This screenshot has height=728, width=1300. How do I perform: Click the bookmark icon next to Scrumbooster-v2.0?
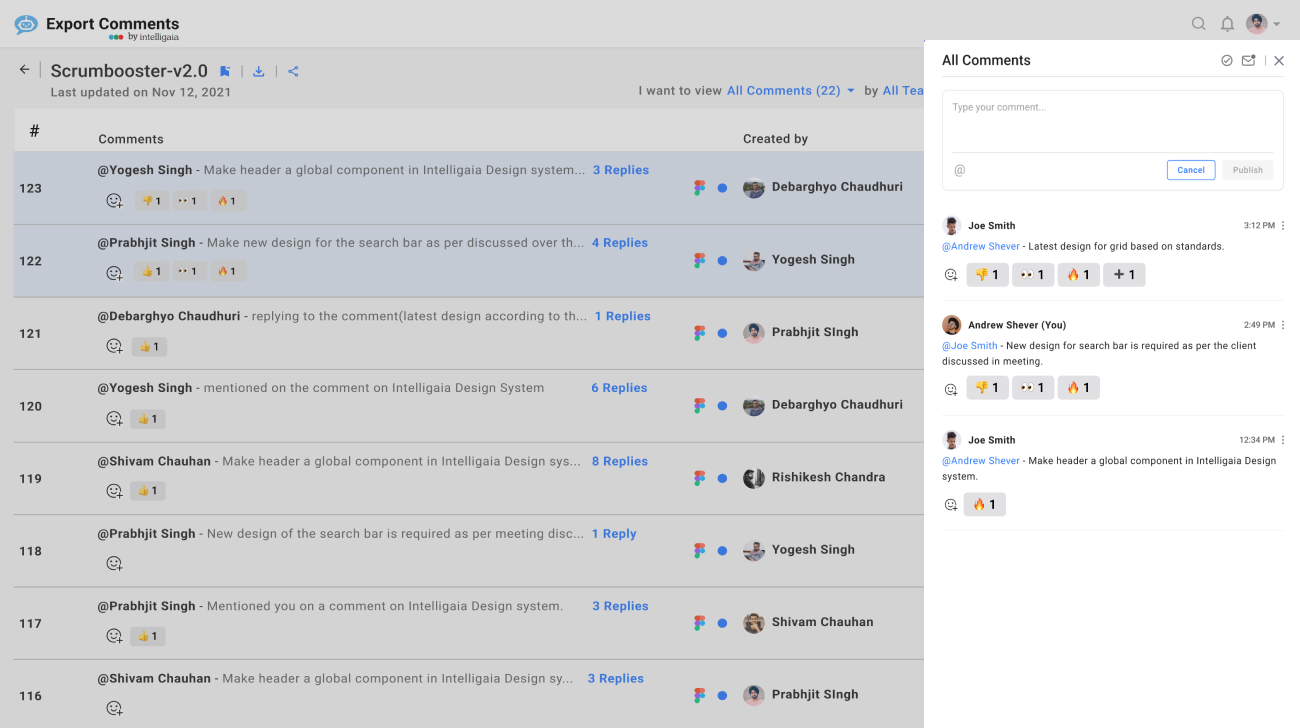tap(225, 71)
